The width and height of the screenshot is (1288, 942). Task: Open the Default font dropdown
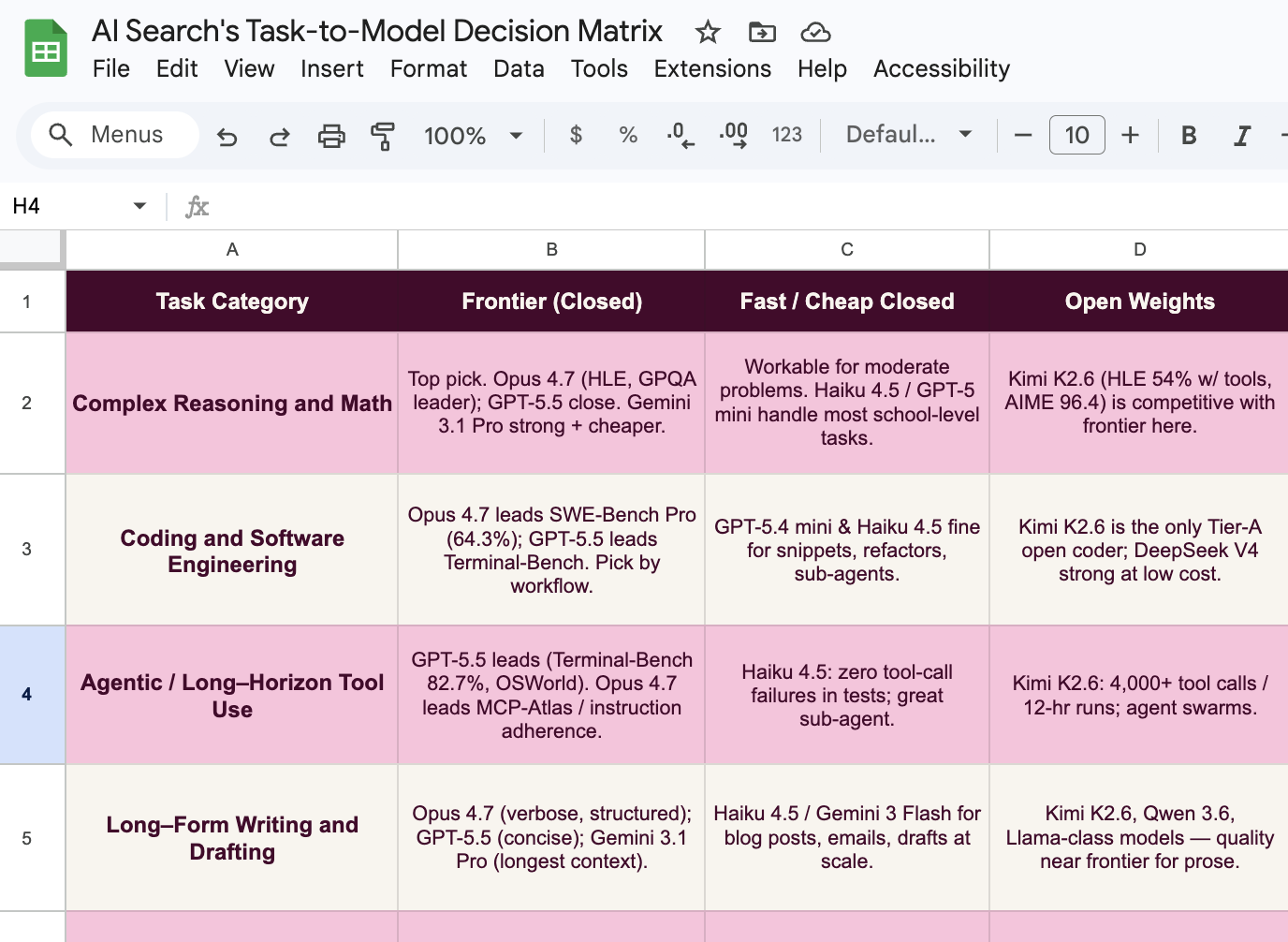pos(909,135)
